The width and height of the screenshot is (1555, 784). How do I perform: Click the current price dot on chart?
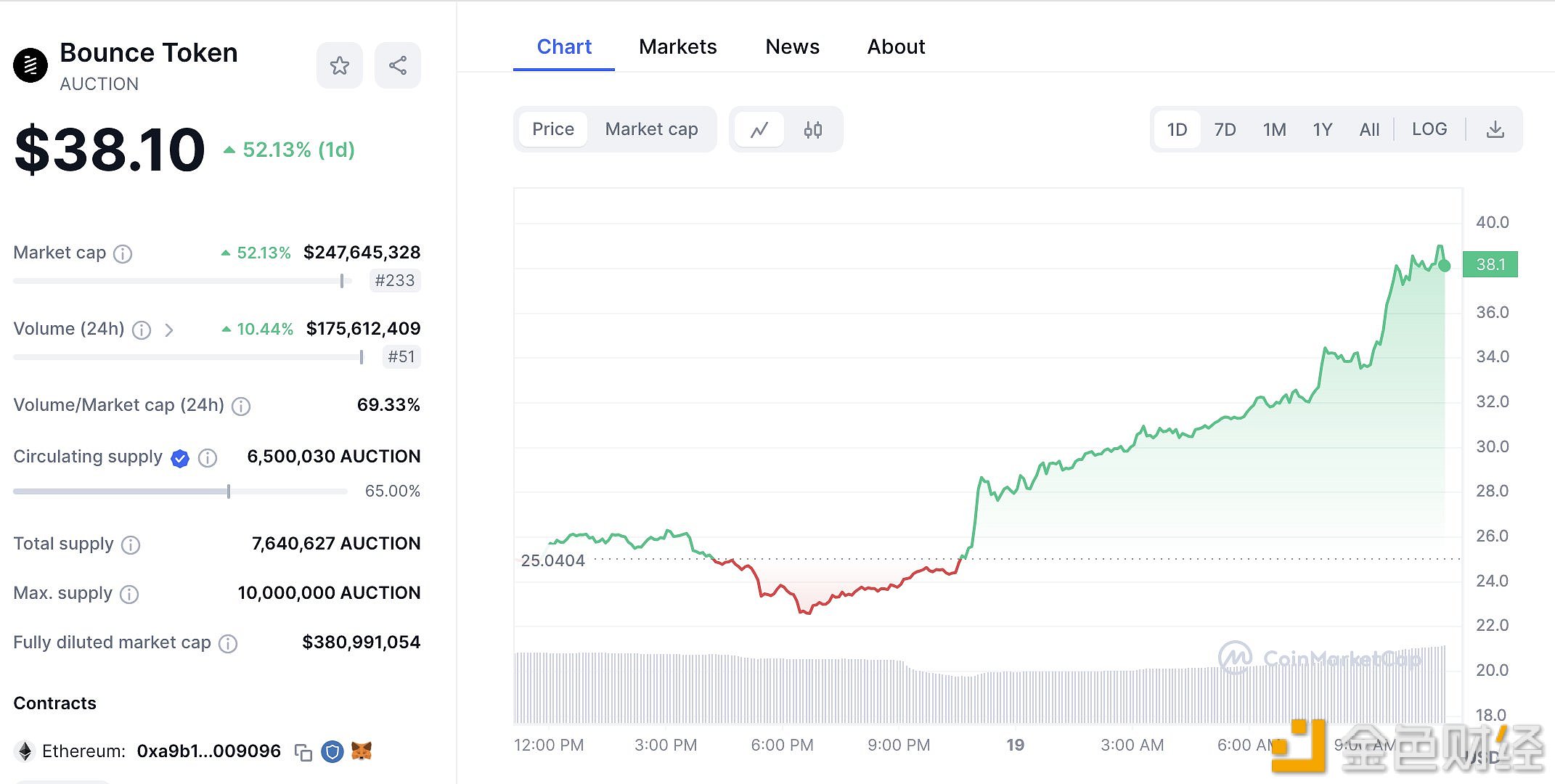coord(1445,266)
